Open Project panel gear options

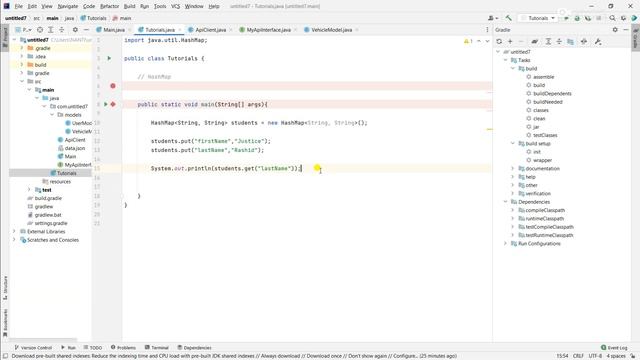coord(75,30)
